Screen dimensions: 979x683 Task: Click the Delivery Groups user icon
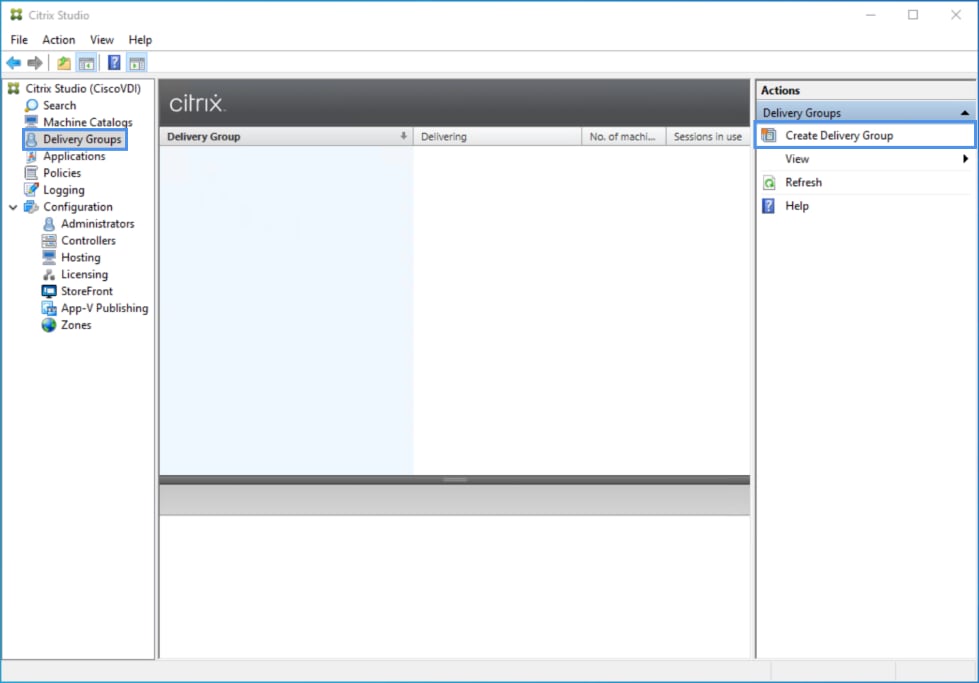tap(31, 139)
